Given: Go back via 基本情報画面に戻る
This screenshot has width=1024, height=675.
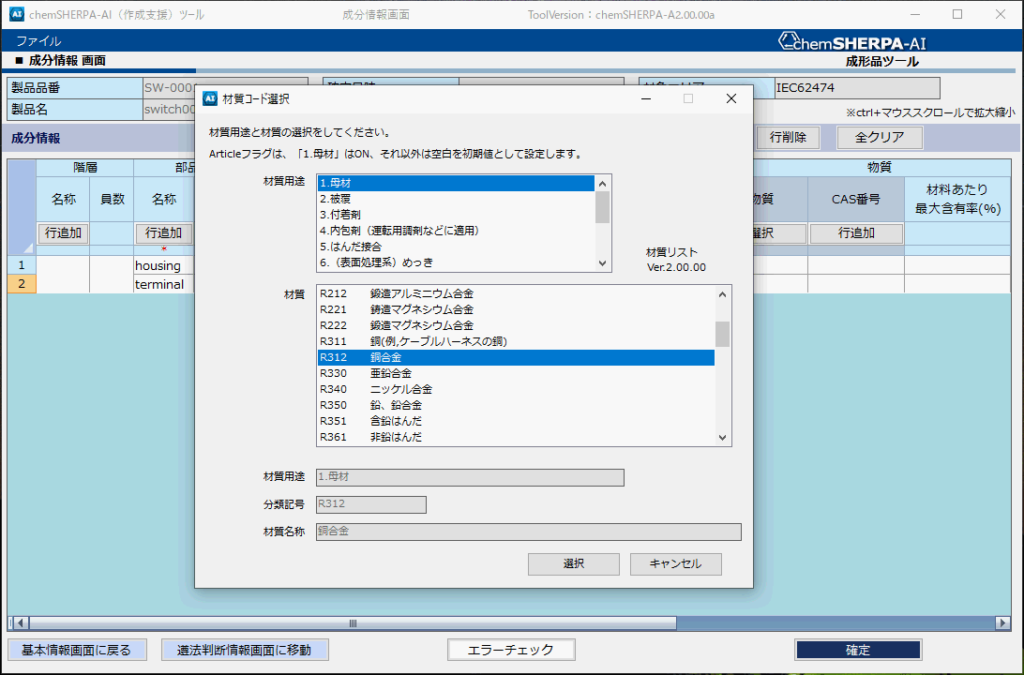Looking at the screenshot, I should pyautogui.click(x=76, y=650).
